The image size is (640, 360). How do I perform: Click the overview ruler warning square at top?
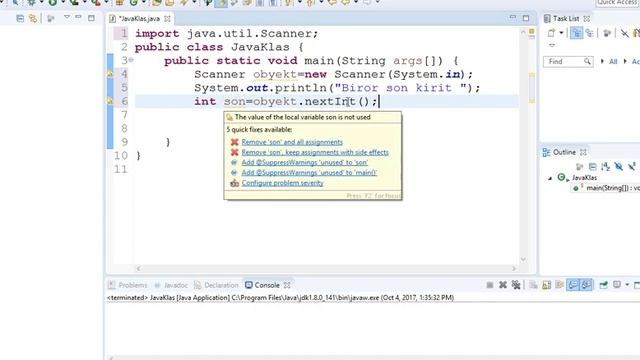(x=531, y=31)
